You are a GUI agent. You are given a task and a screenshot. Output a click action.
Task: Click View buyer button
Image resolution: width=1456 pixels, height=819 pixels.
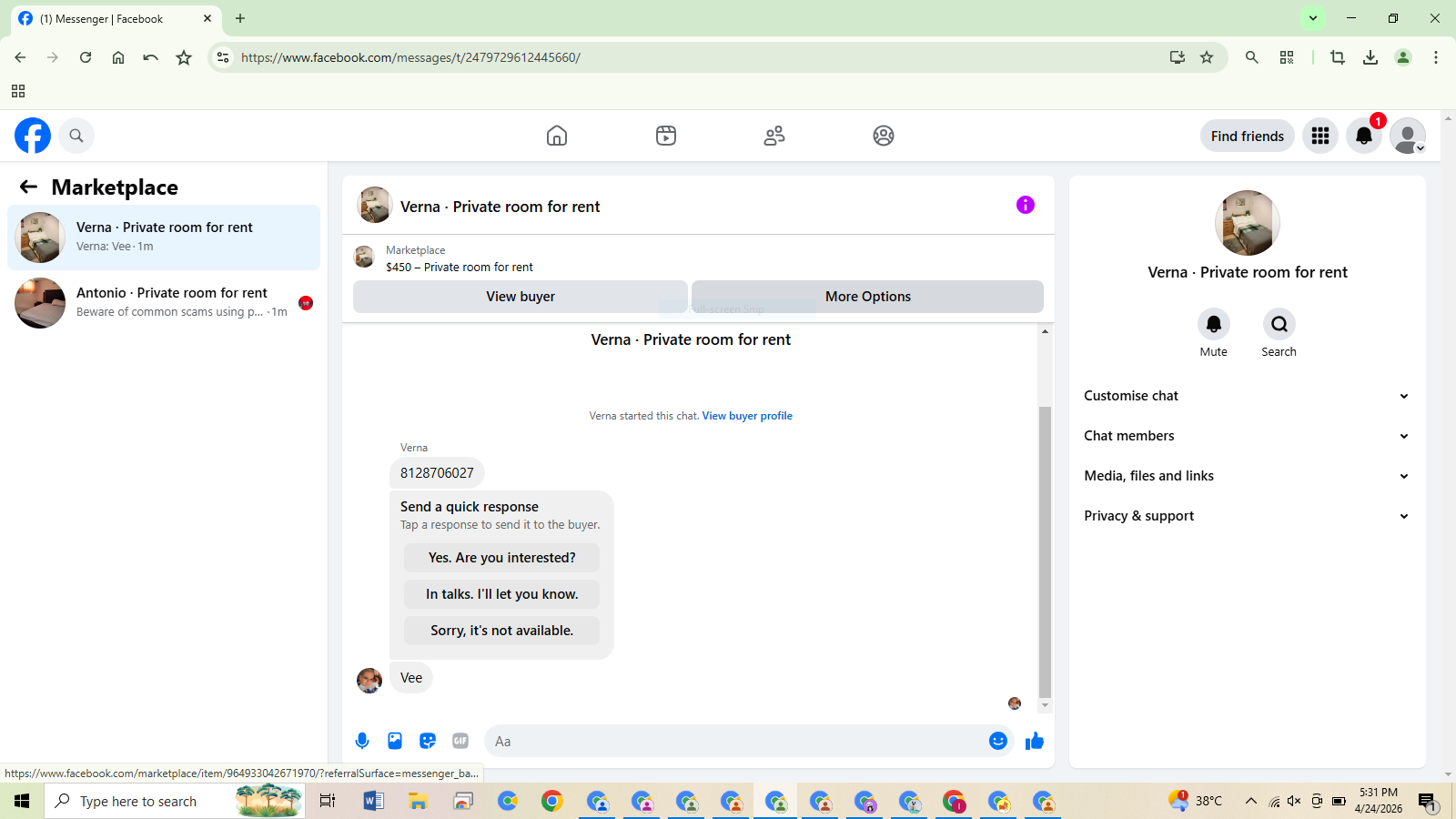pos(521,297)
